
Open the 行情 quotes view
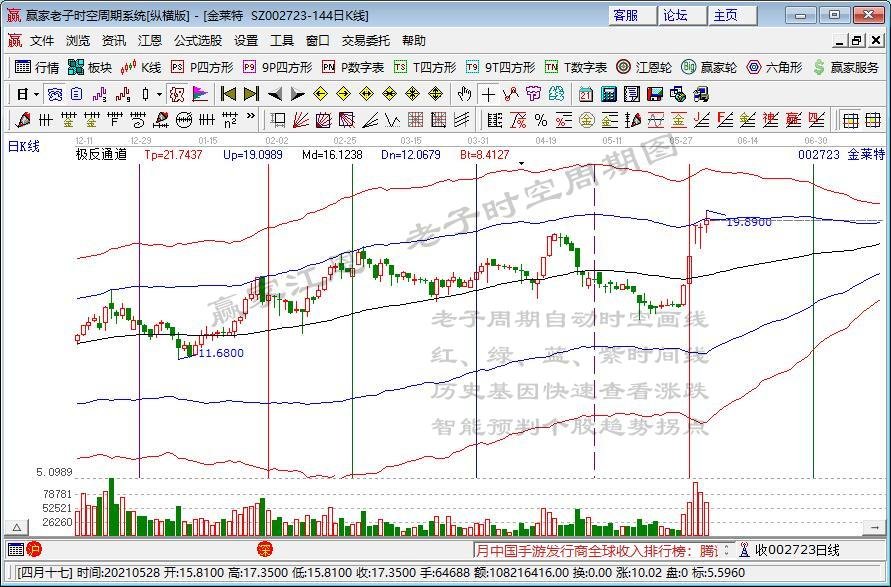(37, 68)
